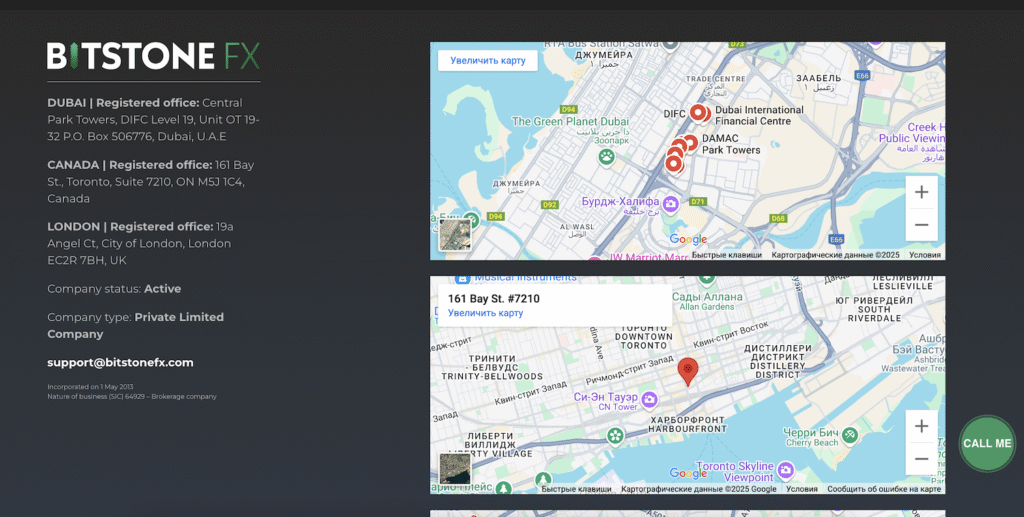The image size is (1024, 517).
Task: Click the D71 road badge on Dubai map
Action: (698, 202)
